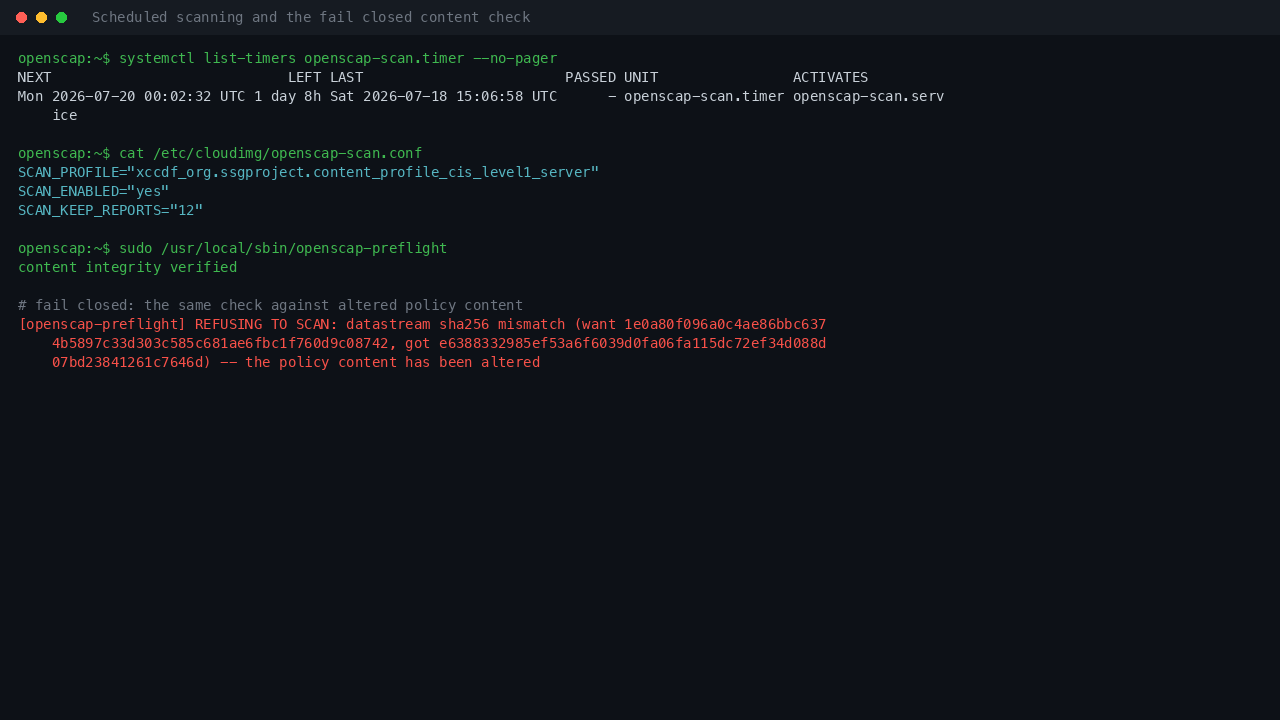1280x720 pixels.
Task: Click the LEFT column header
Action: click(x=304, y=77)
